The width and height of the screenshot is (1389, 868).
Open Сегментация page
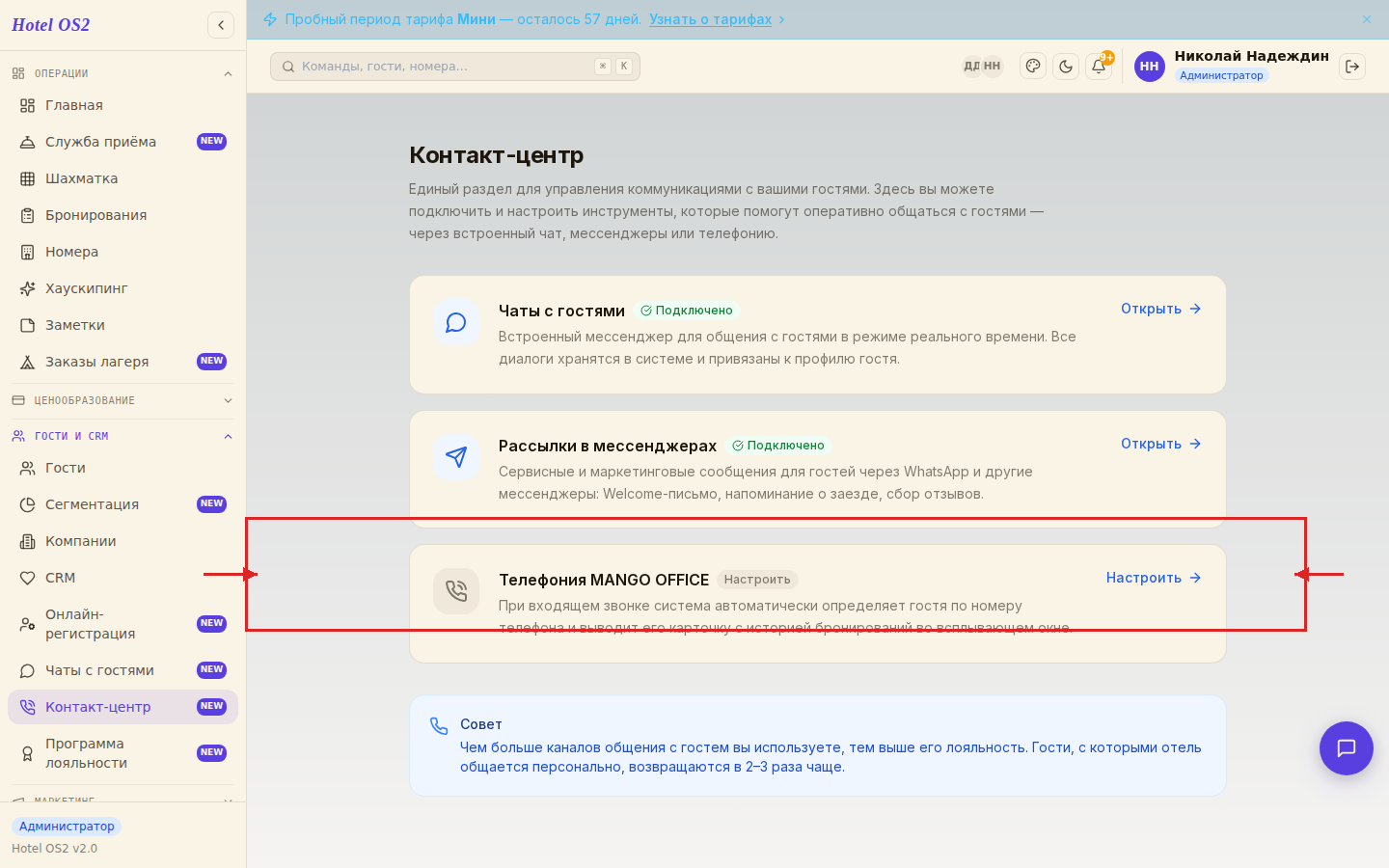(x=123, y=504)
